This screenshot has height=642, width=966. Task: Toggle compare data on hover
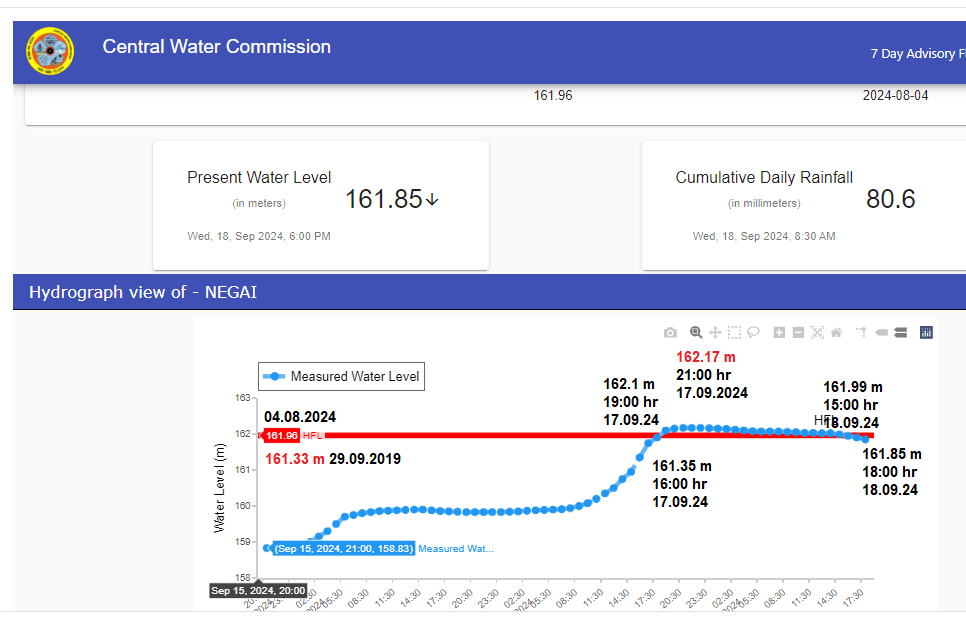900,332
